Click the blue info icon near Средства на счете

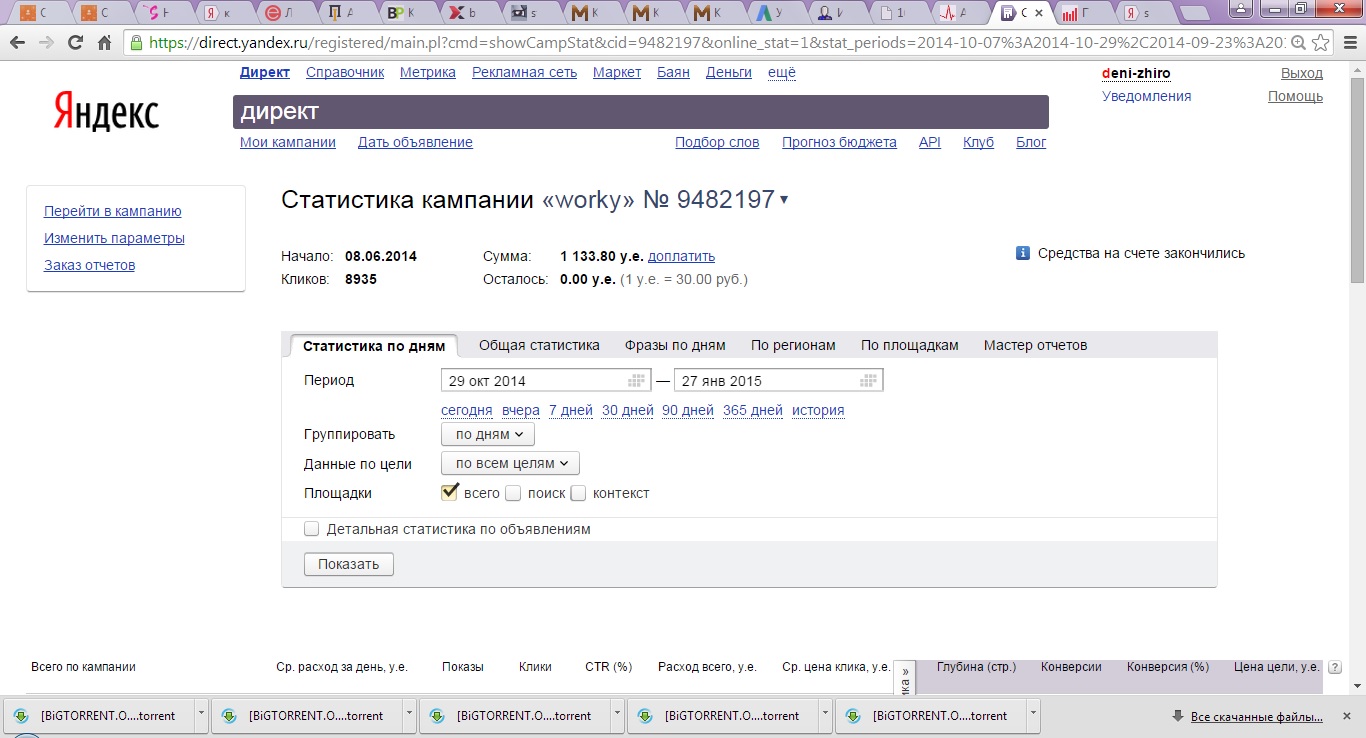click(1023, 254)
